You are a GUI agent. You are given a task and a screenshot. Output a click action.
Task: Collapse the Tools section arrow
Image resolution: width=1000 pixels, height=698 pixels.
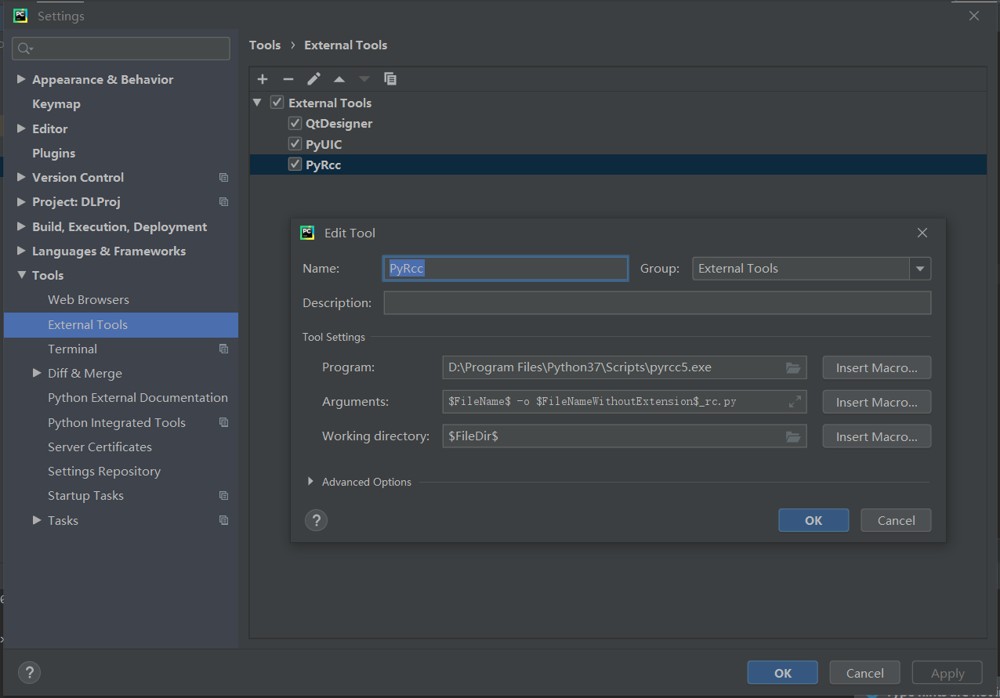pyautogui.click(x=21, y=275)
